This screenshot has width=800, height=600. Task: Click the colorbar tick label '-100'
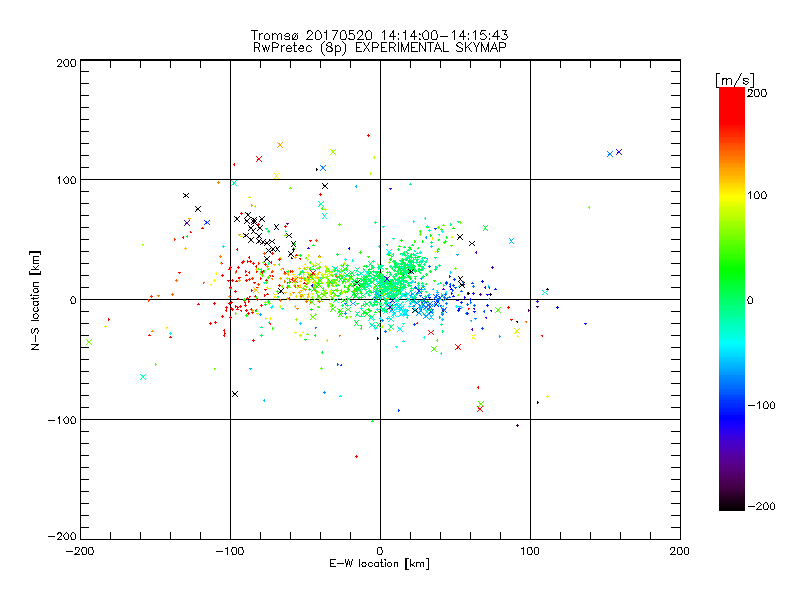[761, 405]
